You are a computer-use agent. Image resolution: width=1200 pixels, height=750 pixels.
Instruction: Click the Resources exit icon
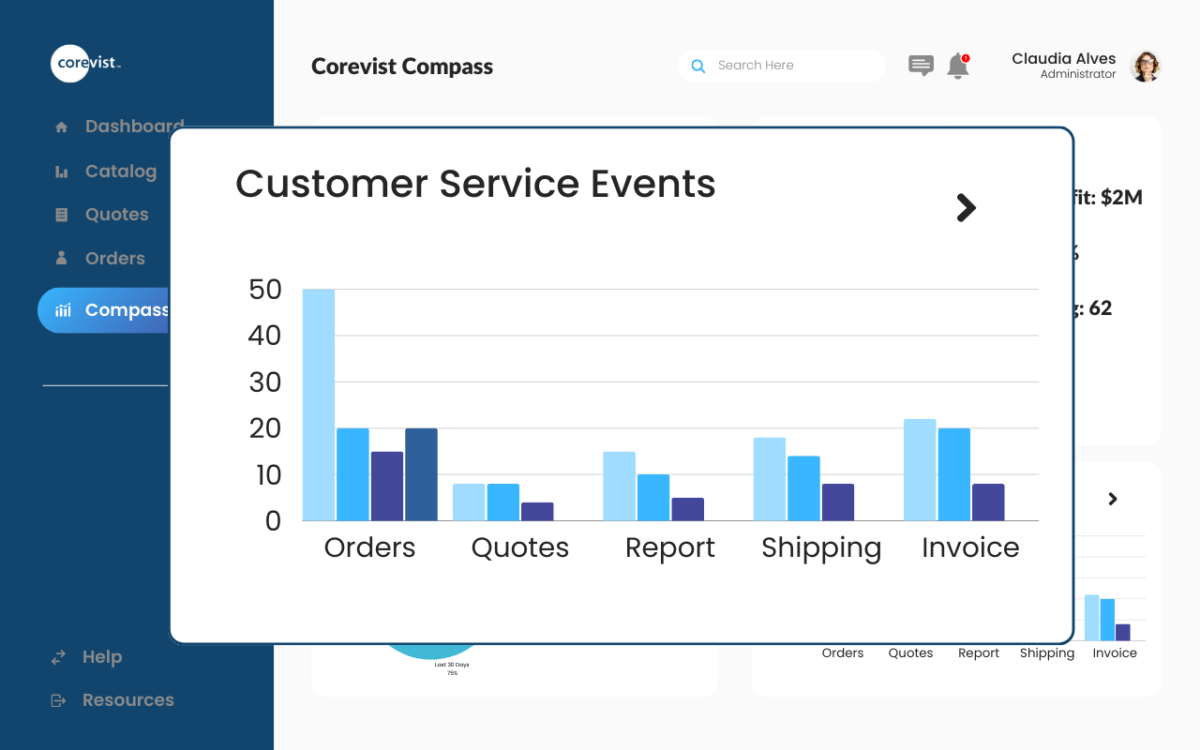tap(58, 700)
